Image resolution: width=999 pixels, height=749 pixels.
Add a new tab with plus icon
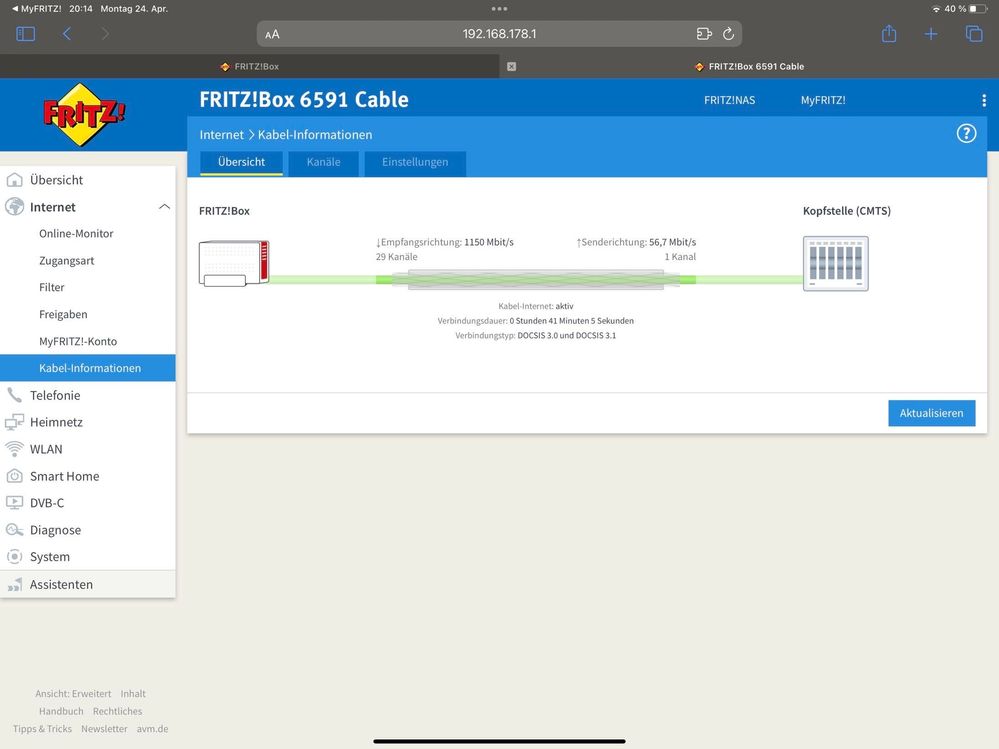[931, 34]
